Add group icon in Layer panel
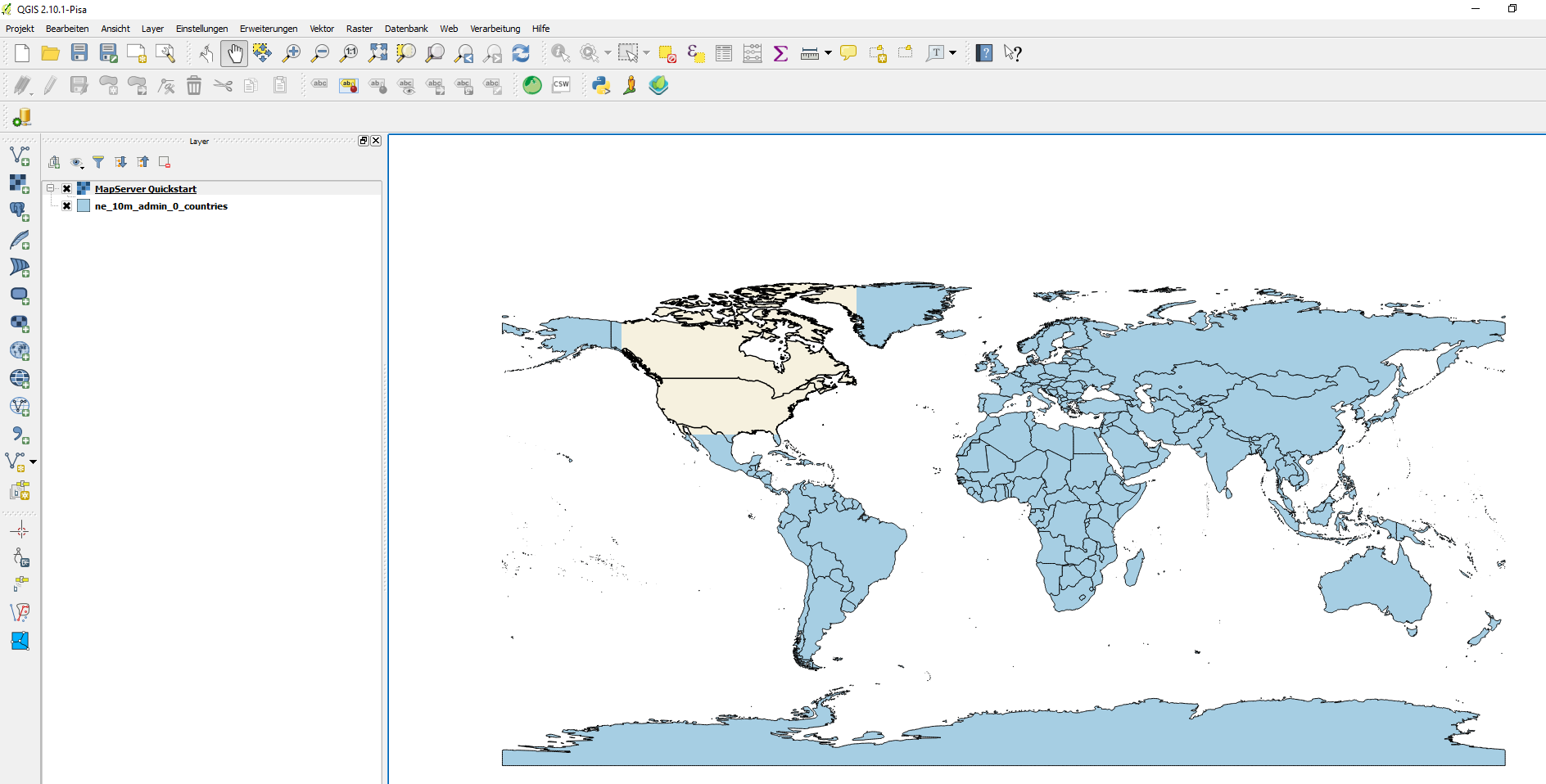The height and width of the screenshot is (784, 1546). tap(54, 162)
